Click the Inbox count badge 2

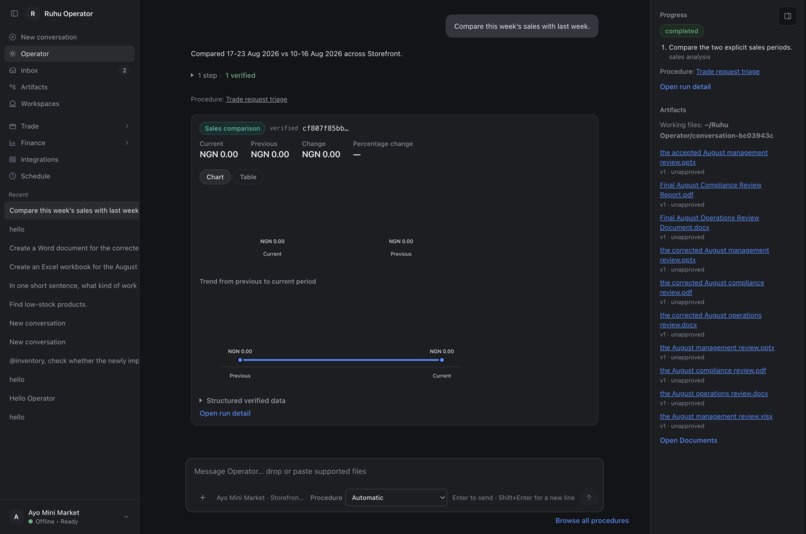[124, 70]
